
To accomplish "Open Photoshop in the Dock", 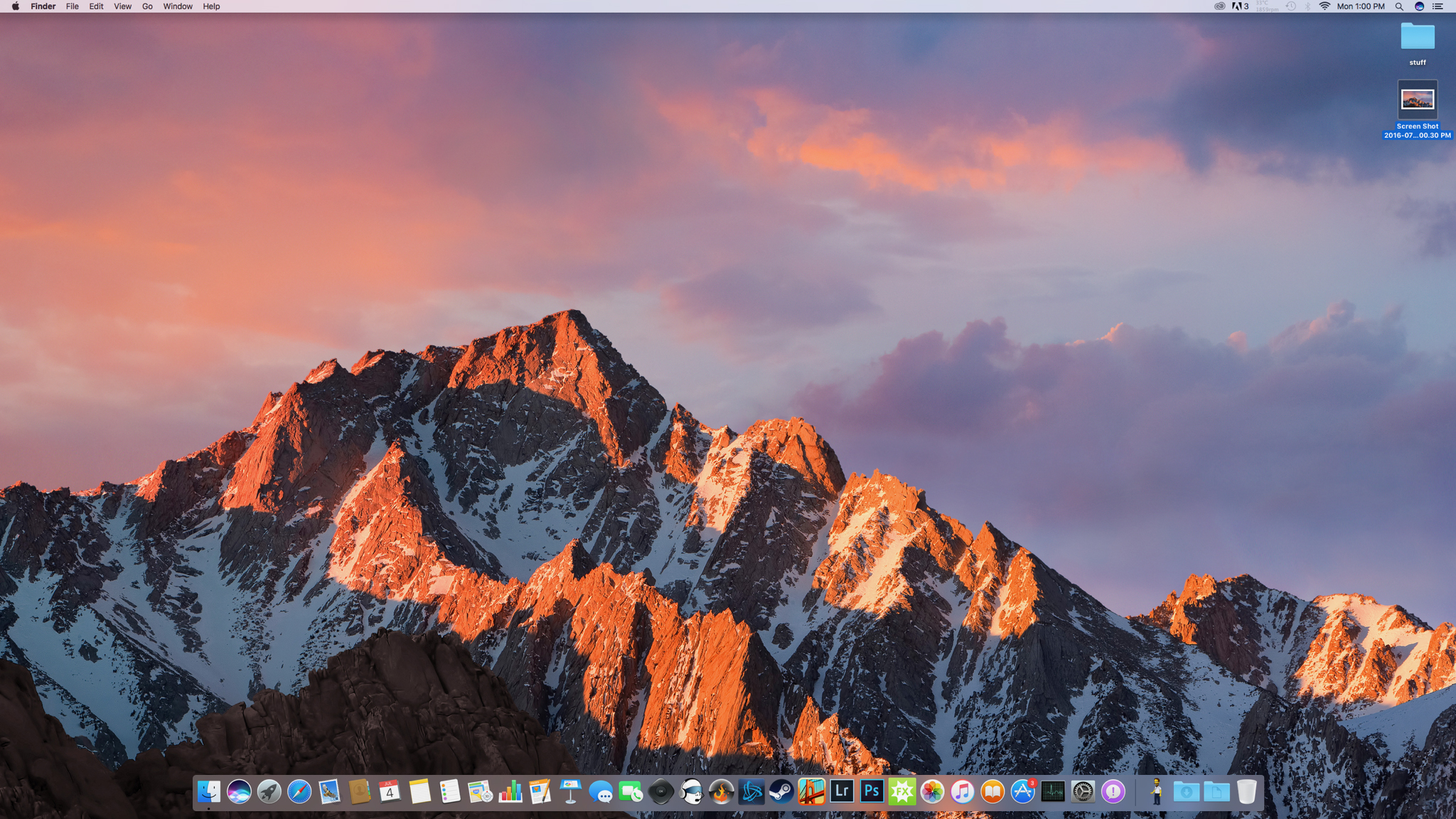I will click(x=872, y=791).
